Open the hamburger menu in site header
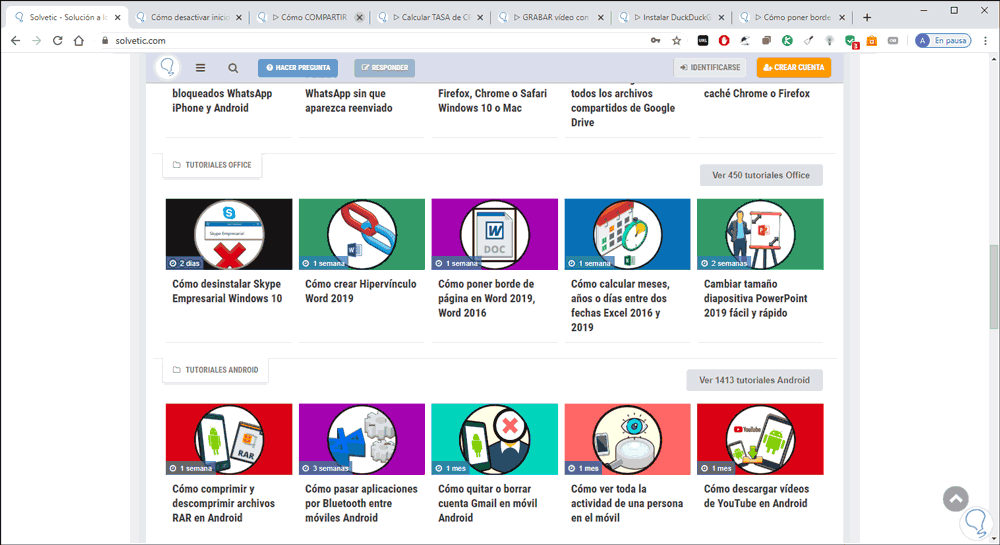 [200, 68]
